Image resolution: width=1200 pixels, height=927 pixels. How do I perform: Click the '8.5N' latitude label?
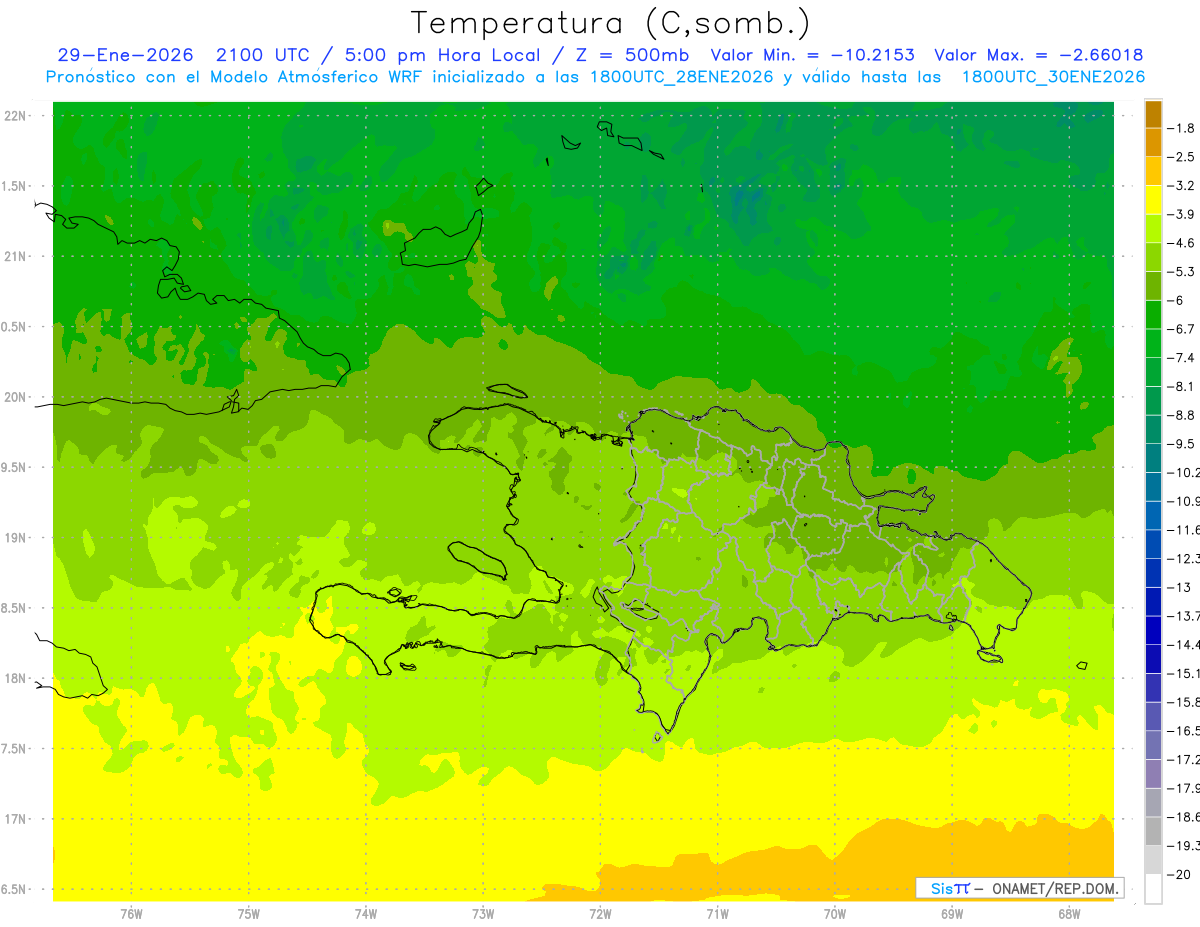click(x=14, y=608)
